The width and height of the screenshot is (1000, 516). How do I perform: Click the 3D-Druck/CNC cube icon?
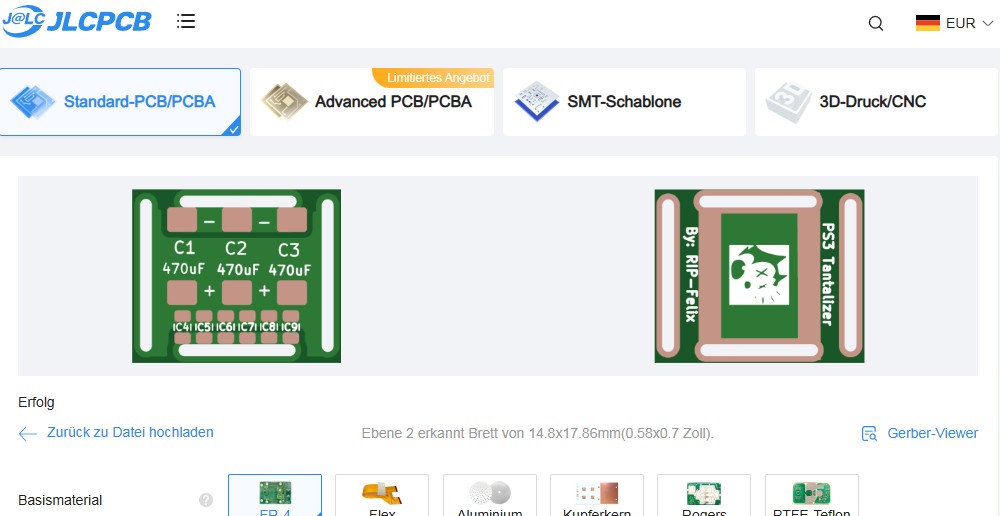point(788,102)
